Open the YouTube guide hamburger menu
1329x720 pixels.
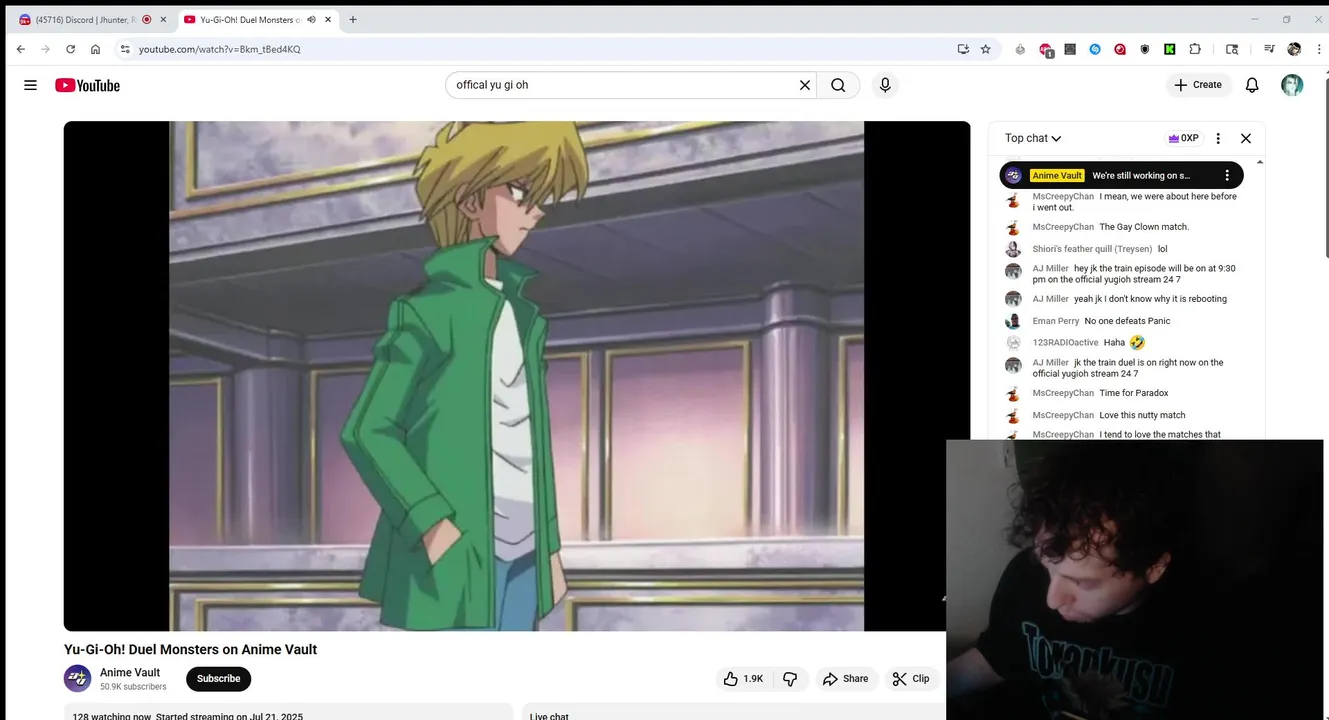click(30, 85)
